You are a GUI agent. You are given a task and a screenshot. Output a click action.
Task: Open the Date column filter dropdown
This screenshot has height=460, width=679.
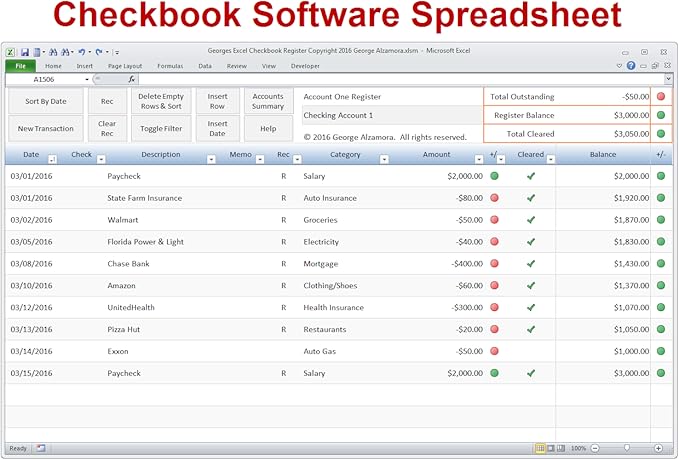tap(52, 158)
